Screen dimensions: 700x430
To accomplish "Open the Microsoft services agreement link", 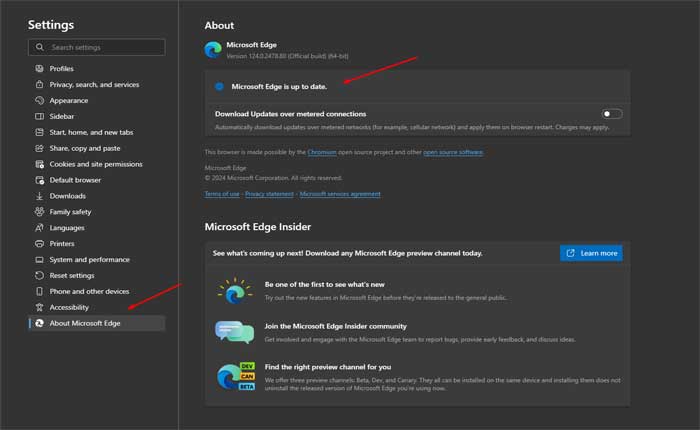I will click(340, 194).
